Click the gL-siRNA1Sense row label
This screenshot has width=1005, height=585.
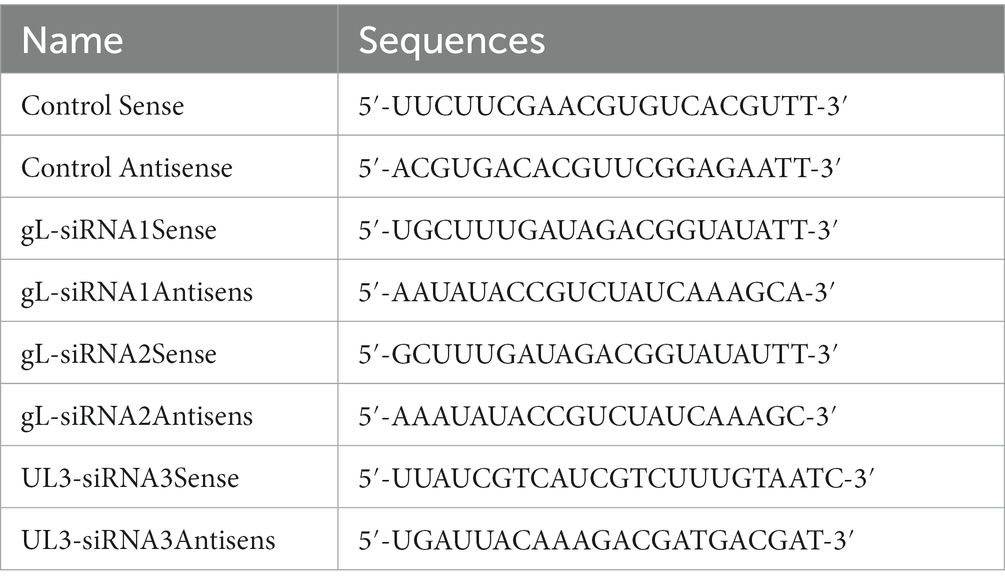(x=119, y=230)
